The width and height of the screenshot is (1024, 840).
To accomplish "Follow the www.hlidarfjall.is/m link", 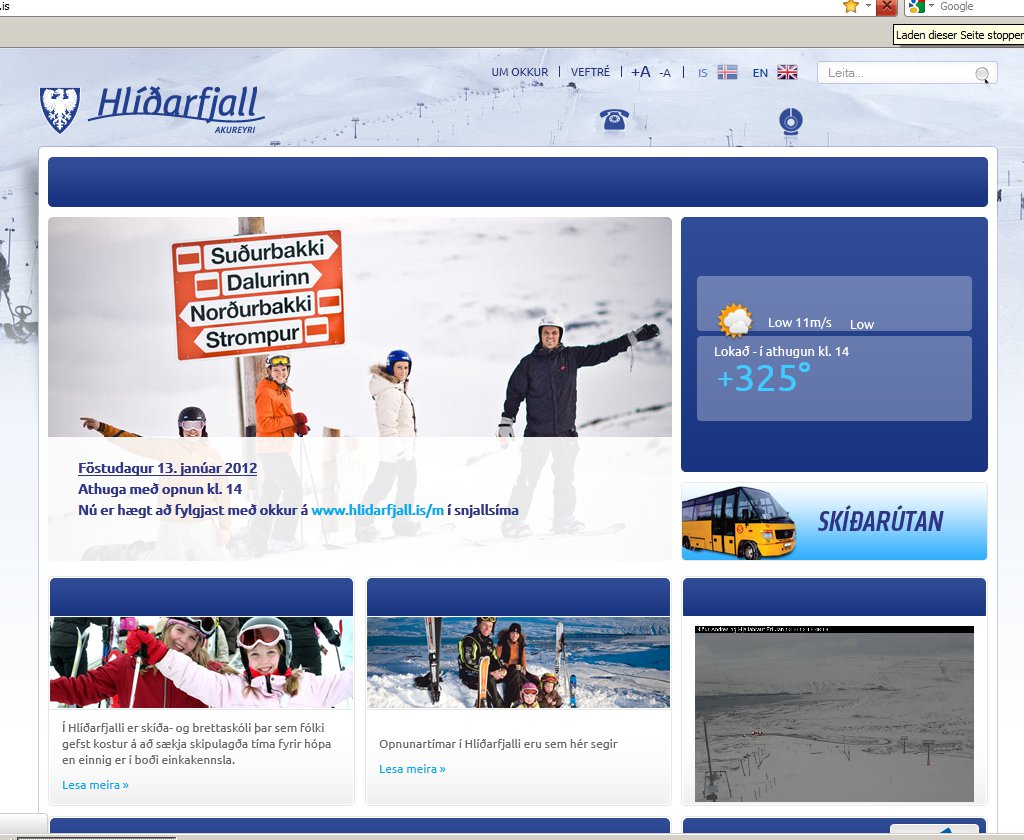I will point(377,510).
